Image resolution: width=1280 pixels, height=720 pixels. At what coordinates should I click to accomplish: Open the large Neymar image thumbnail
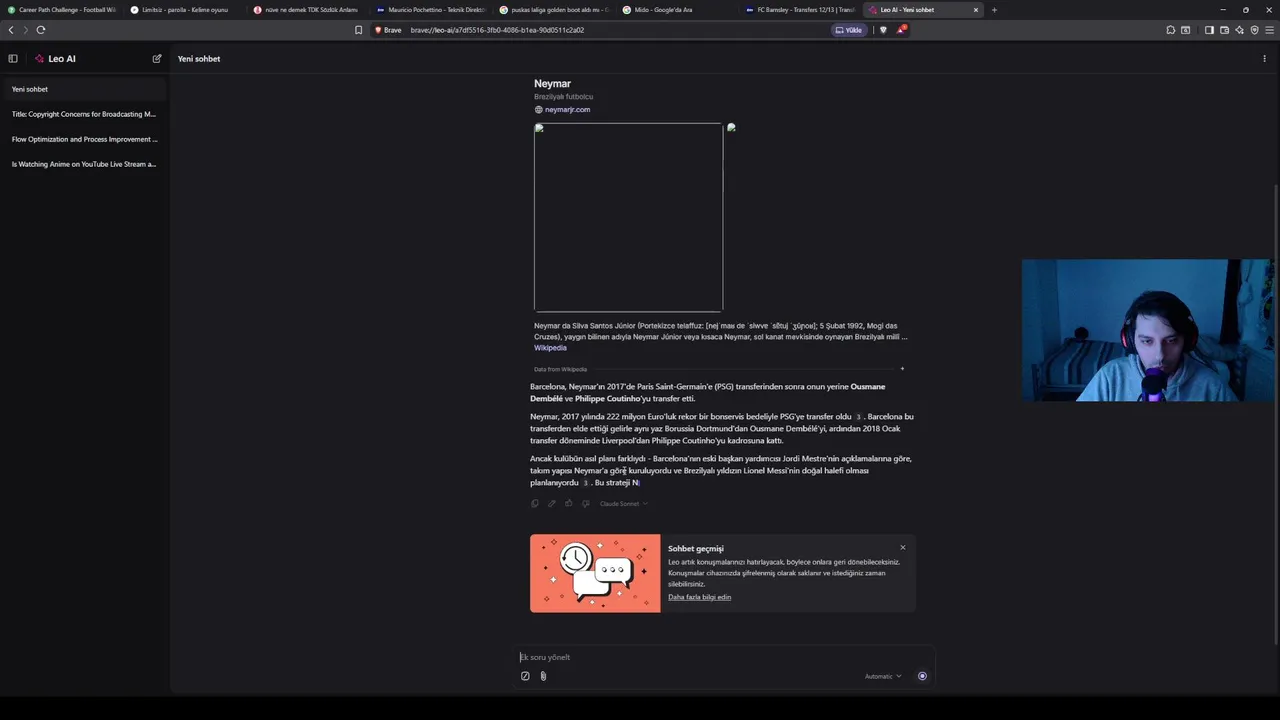pos(628,217)
